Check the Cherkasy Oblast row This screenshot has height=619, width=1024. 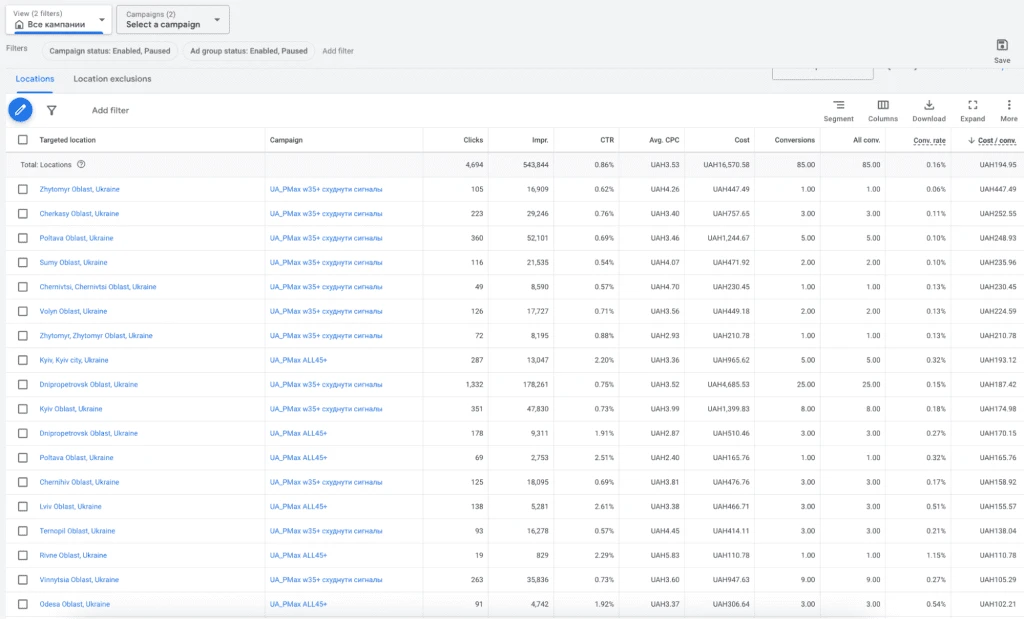click(x=23, y=214)
